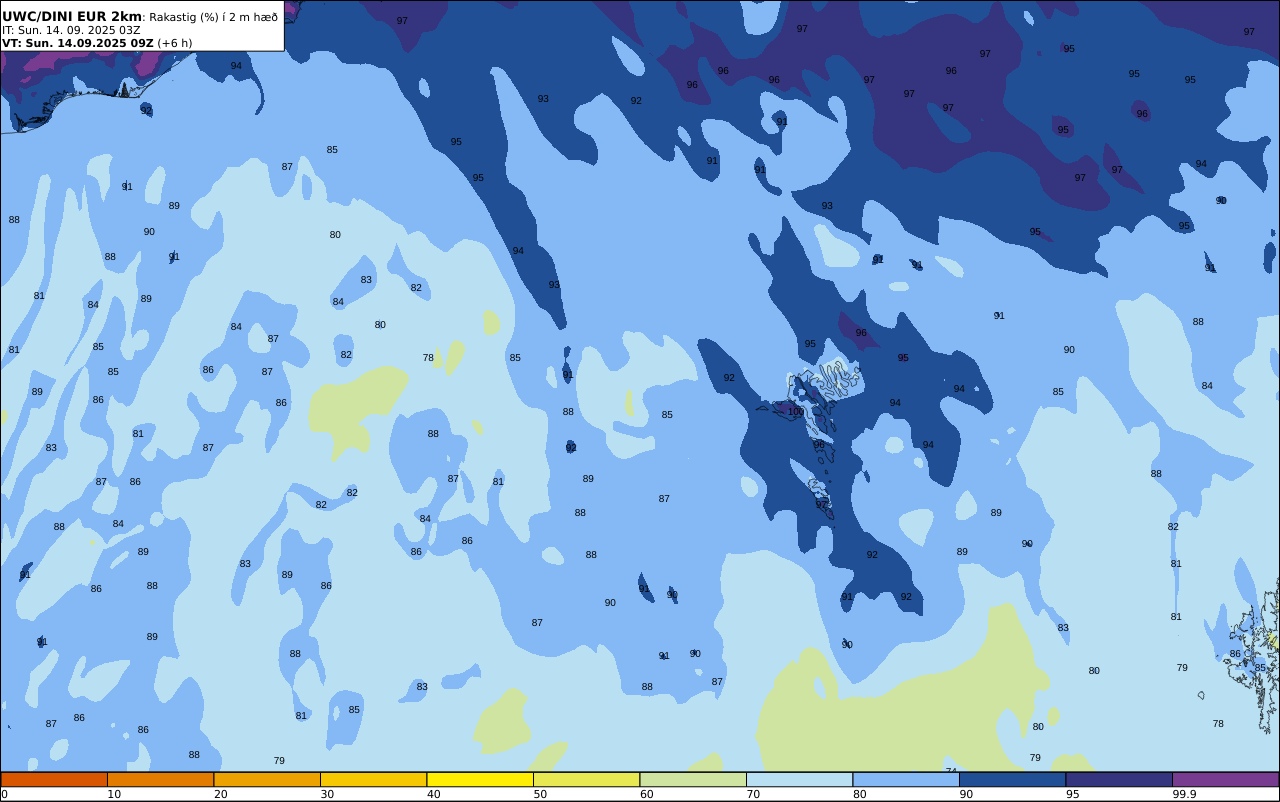Pick the amber 20–30 legend color band
The width and height of the screenshot is (1280, 802).
click(x=267, y=779)
